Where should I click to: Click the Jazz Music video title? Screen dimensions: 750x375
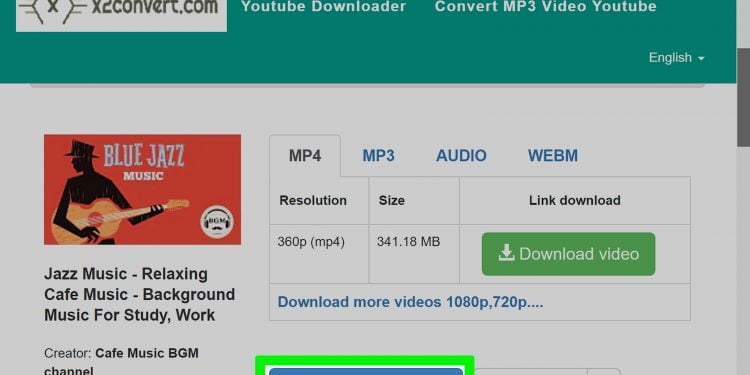pyautogui.click(x=140, y=295)
